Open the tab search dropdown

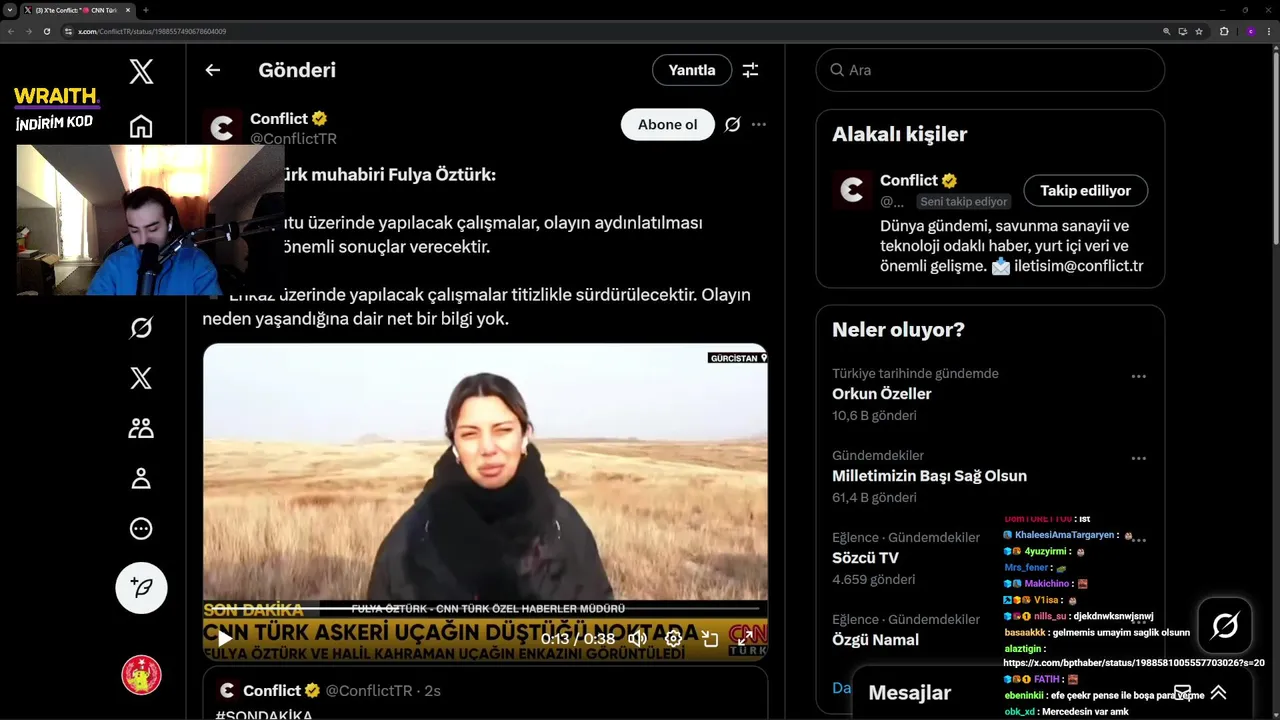click(x=9, y=10)
